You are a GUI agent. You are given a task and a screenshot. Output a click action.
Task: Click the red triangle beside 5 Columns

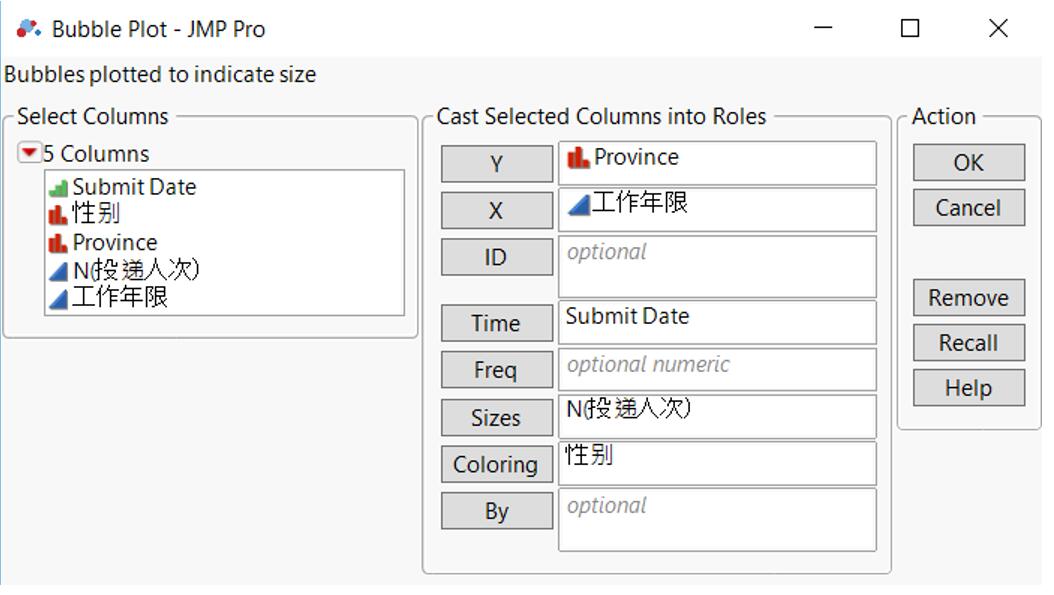point(29,154)
